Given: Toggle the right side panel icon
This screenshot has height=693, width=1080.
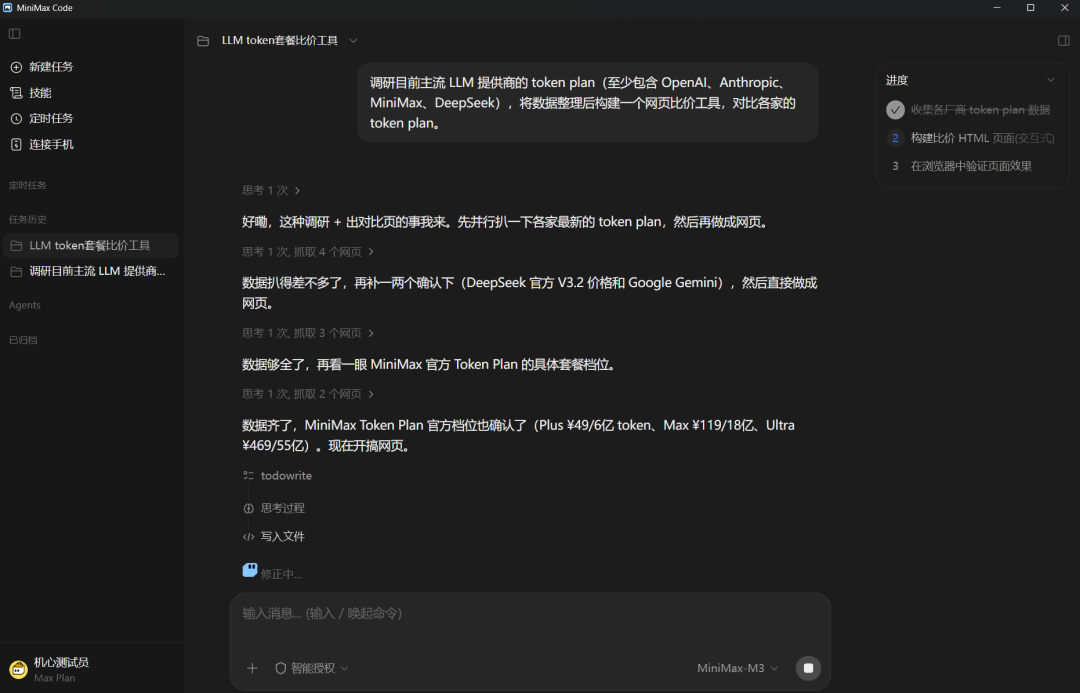Looking at the screenshot, I should coord(1063,41).
